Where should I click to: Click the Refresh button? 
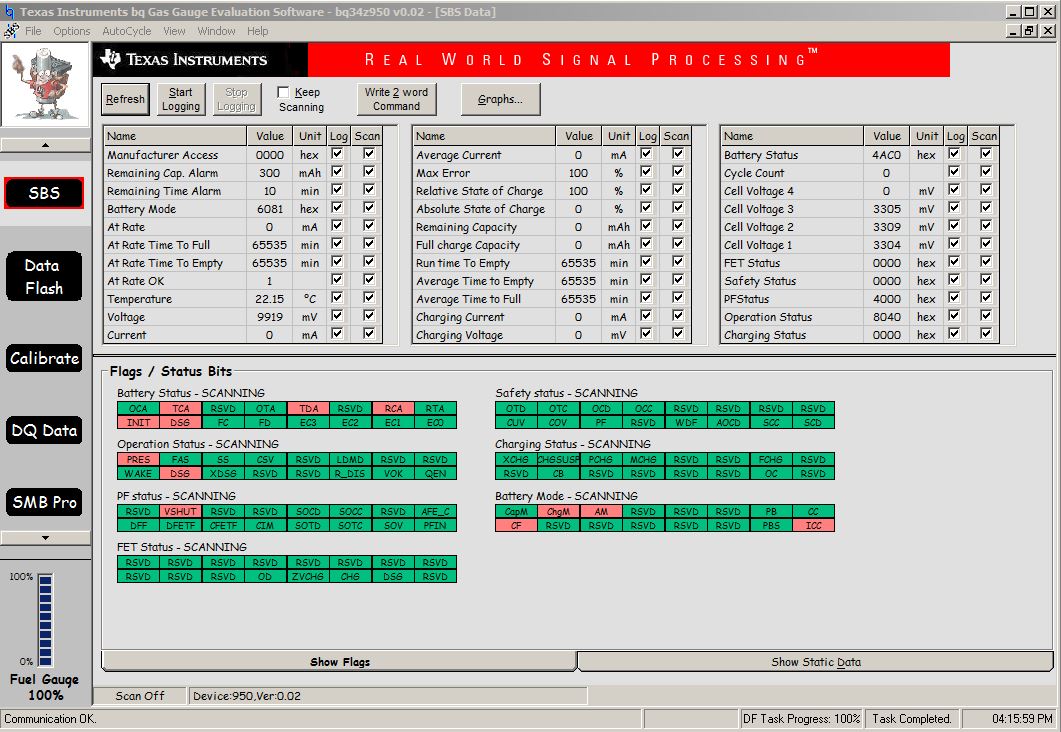[x=125, y=99]
